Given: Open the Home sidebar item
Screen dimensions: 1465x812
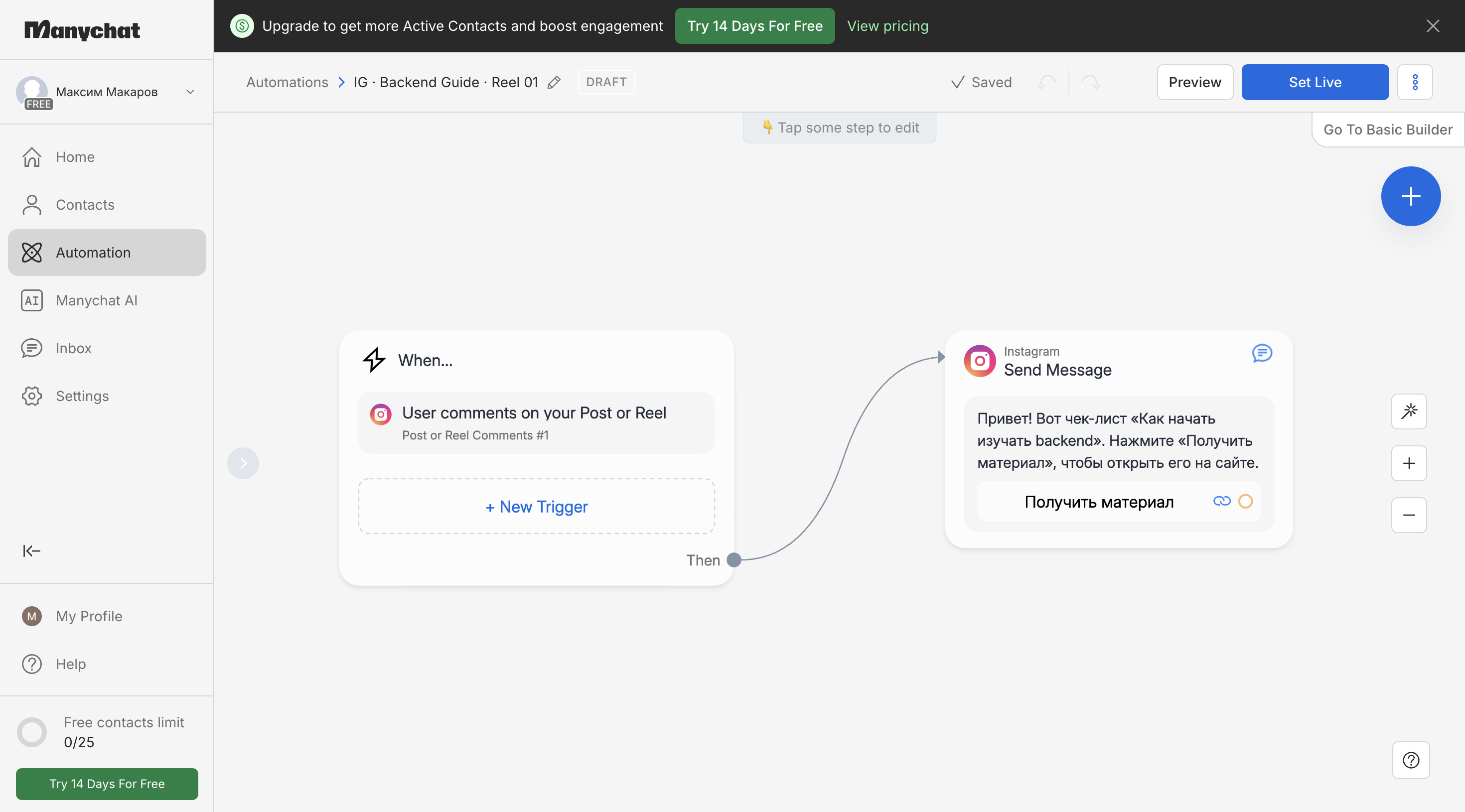Looking at the screenshot, I should coord(107,157).
